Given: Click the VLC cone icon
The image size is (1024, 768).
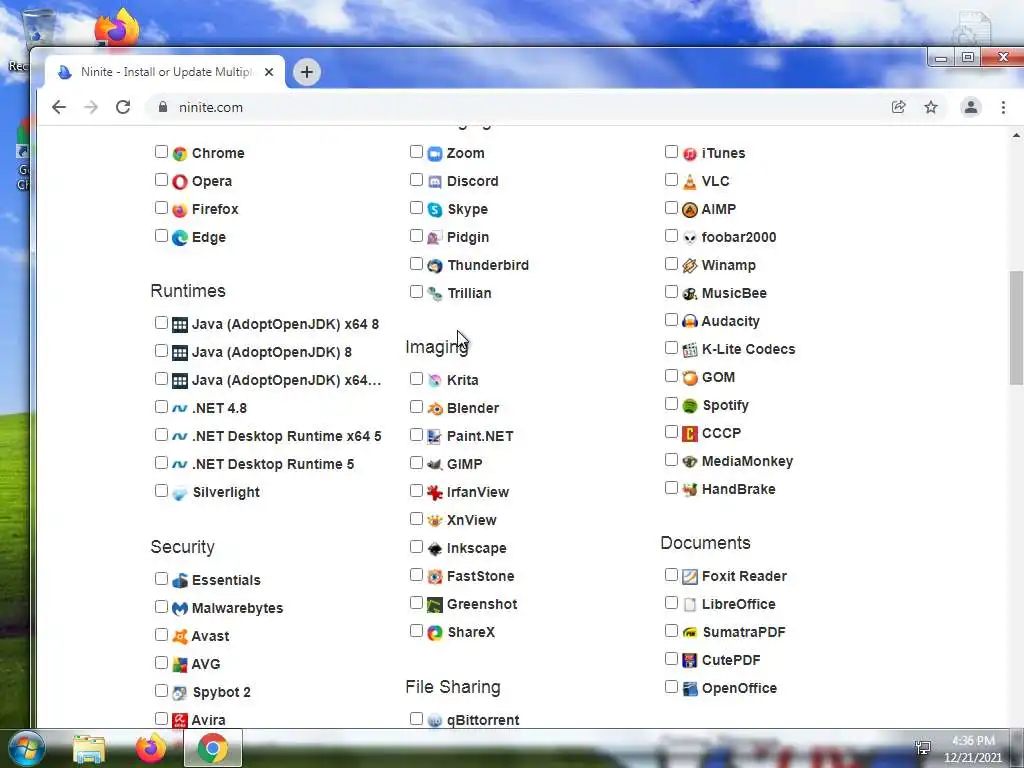Looking at the screenshot, I should (690, 182).
